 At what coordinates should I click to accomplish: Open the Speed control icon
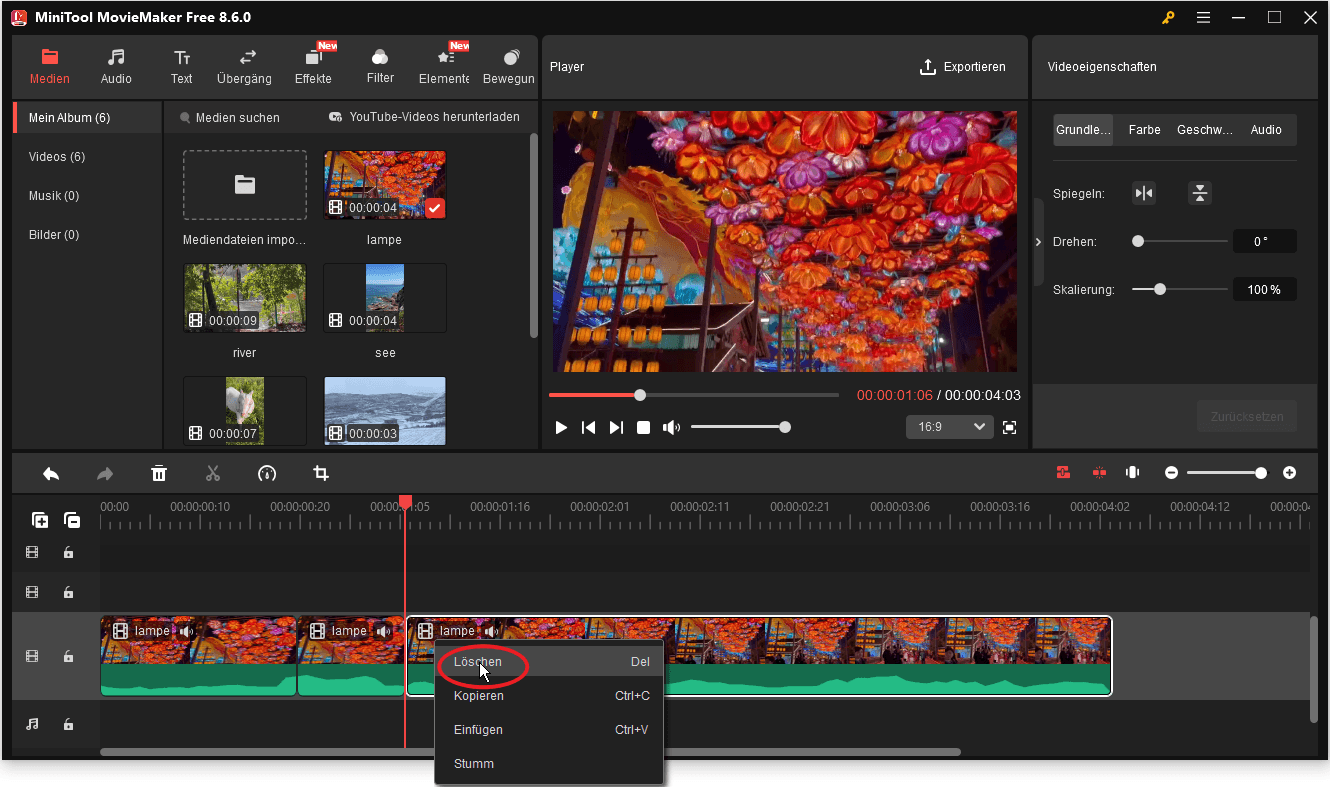click(267, 473)
